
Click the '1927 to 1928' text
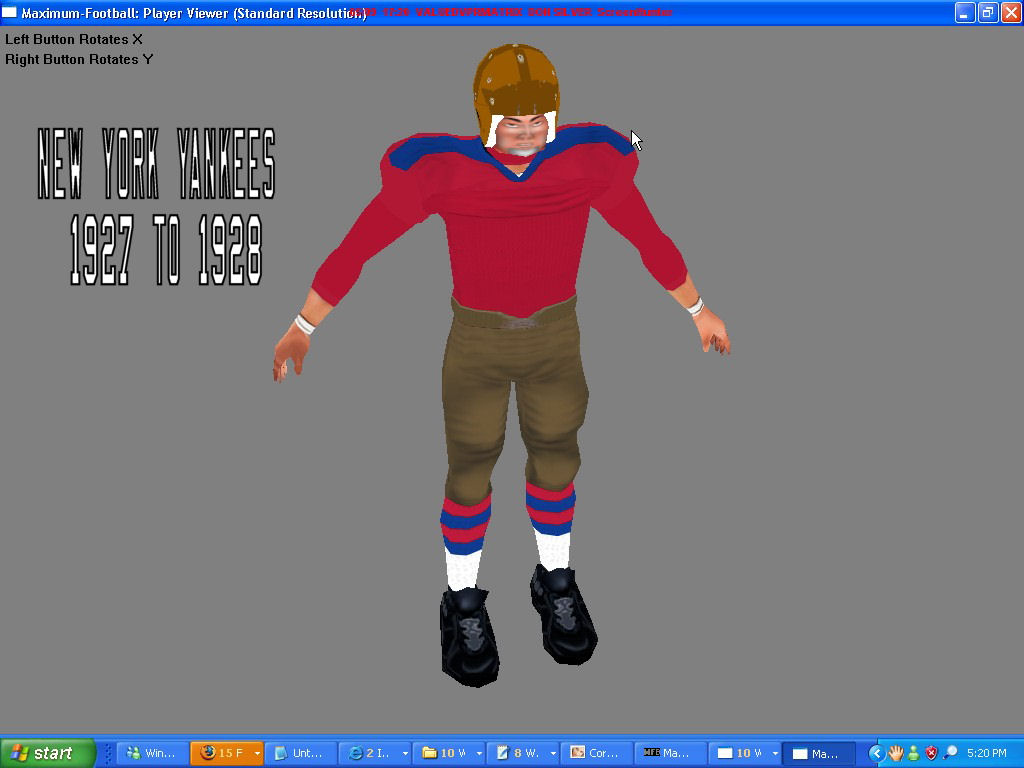tap(166, 249)
